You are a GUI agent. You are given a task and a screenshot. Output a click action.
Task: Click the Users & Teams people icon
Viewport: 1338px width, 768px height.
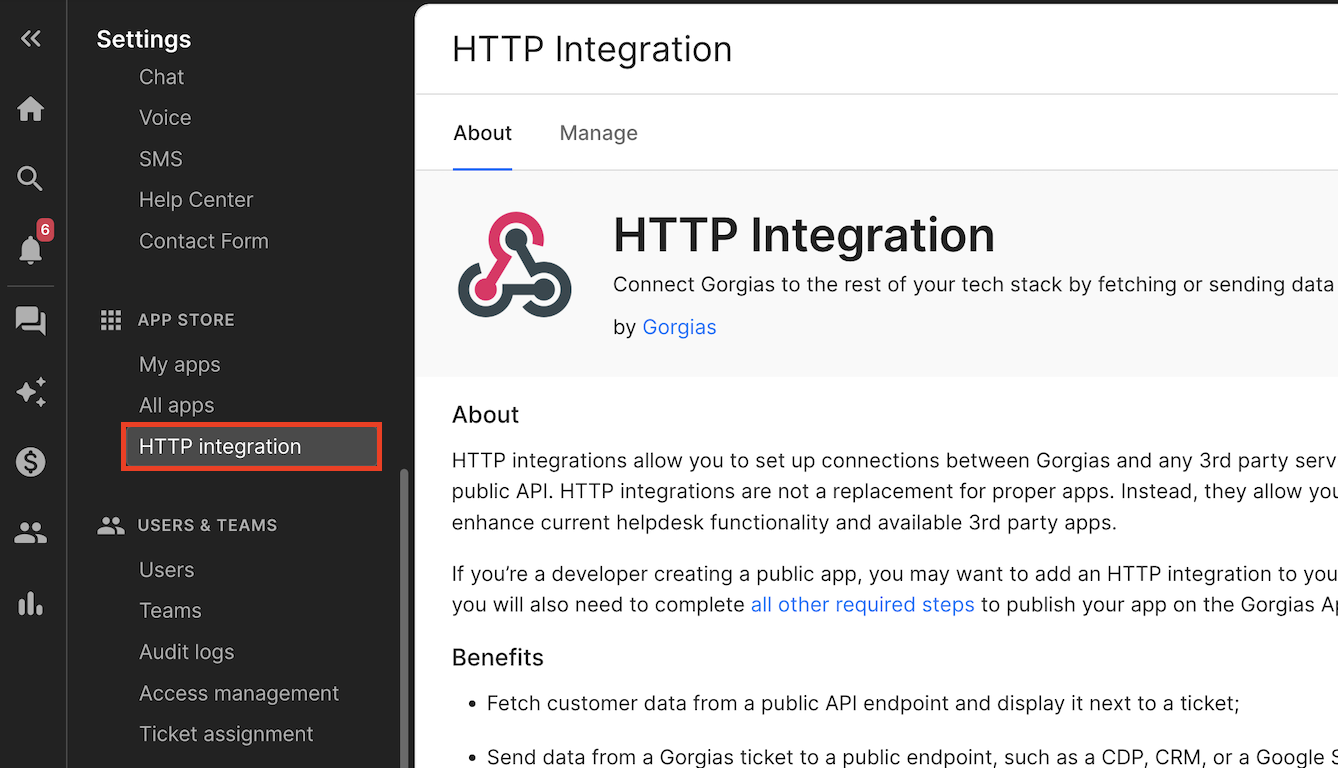click(x=111, y=525)
